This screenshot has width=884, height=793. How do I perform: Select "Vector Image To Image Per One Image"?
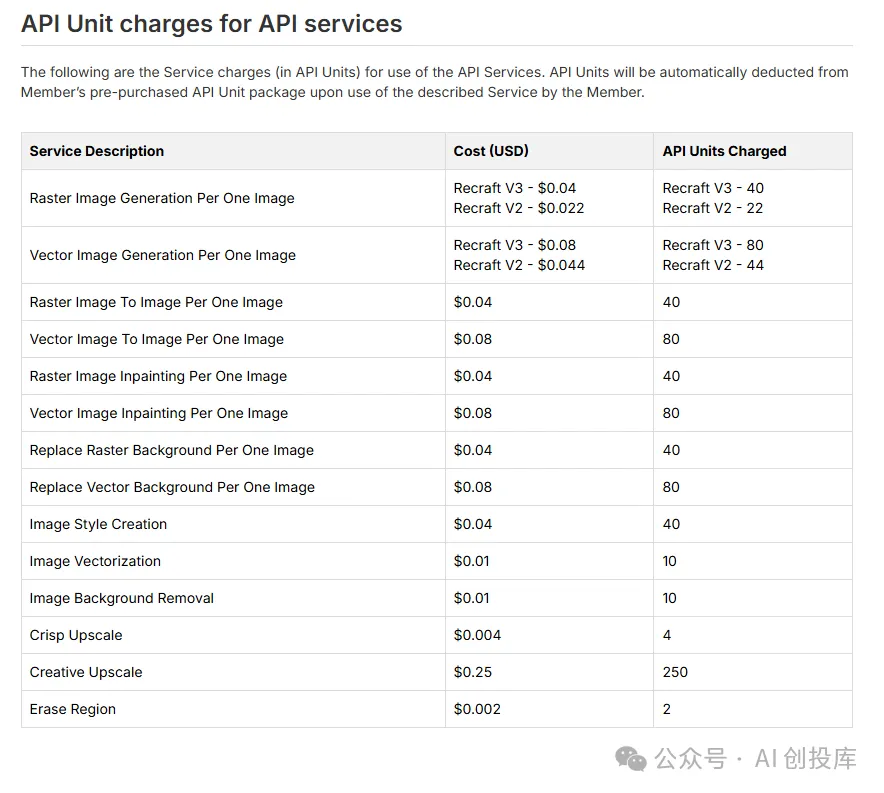pos(157,339)
